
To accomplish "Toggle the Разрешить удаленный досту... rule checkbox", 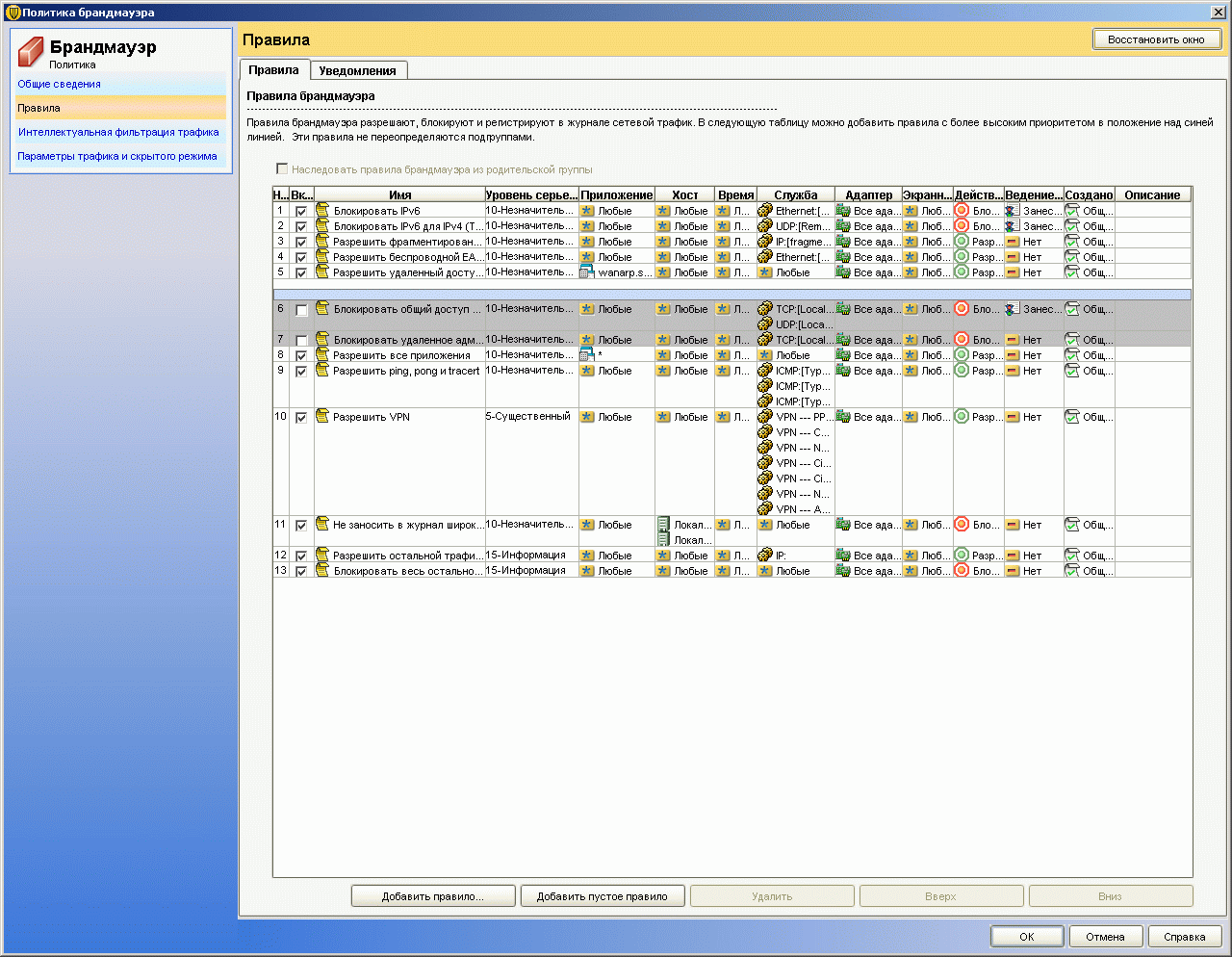I will [x=301, y=272].
